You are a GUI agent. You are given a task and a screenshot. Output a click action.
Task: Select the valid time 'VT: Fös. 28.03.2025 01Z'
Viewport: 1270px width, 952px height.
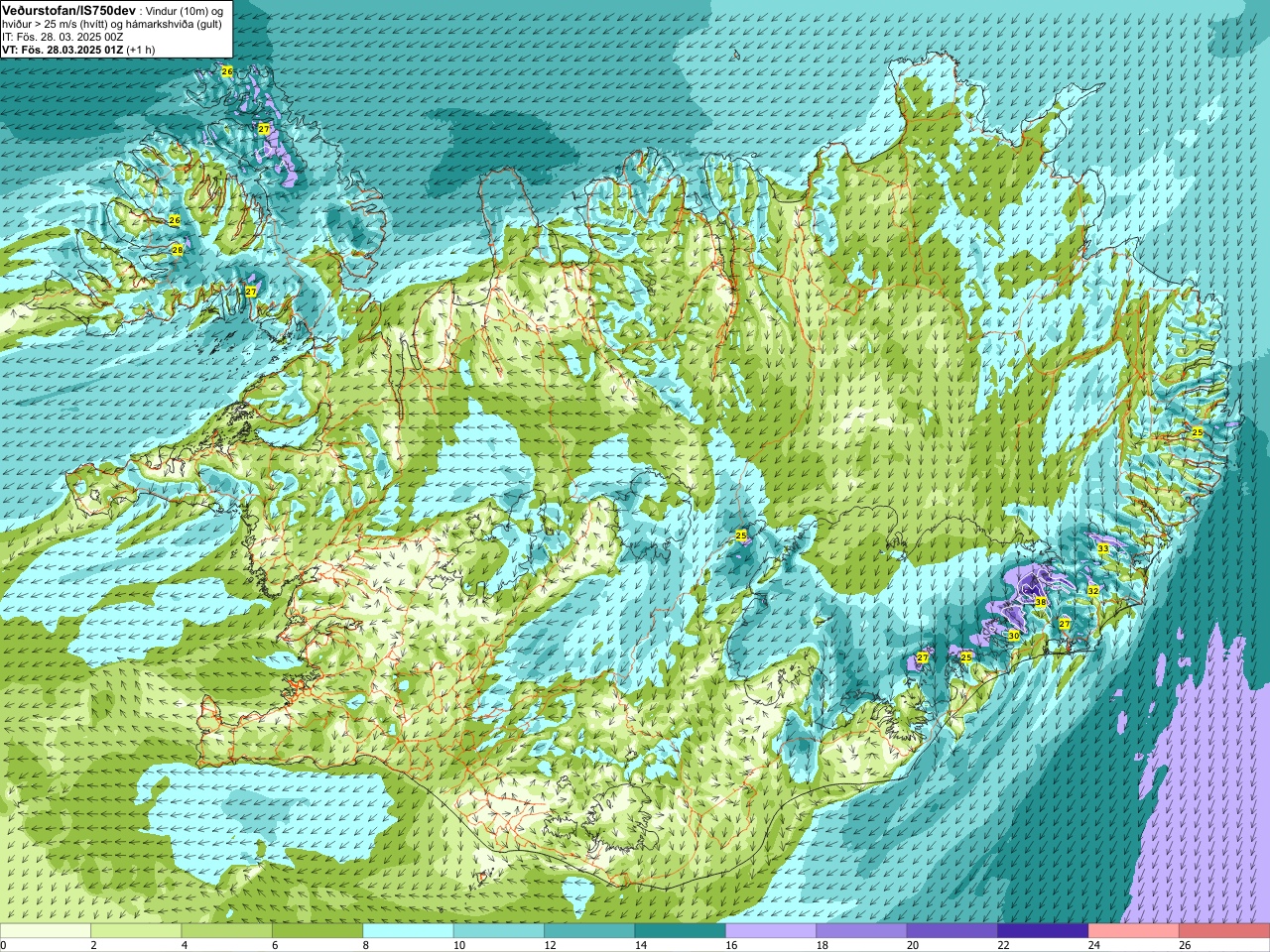tap(63, 50)
